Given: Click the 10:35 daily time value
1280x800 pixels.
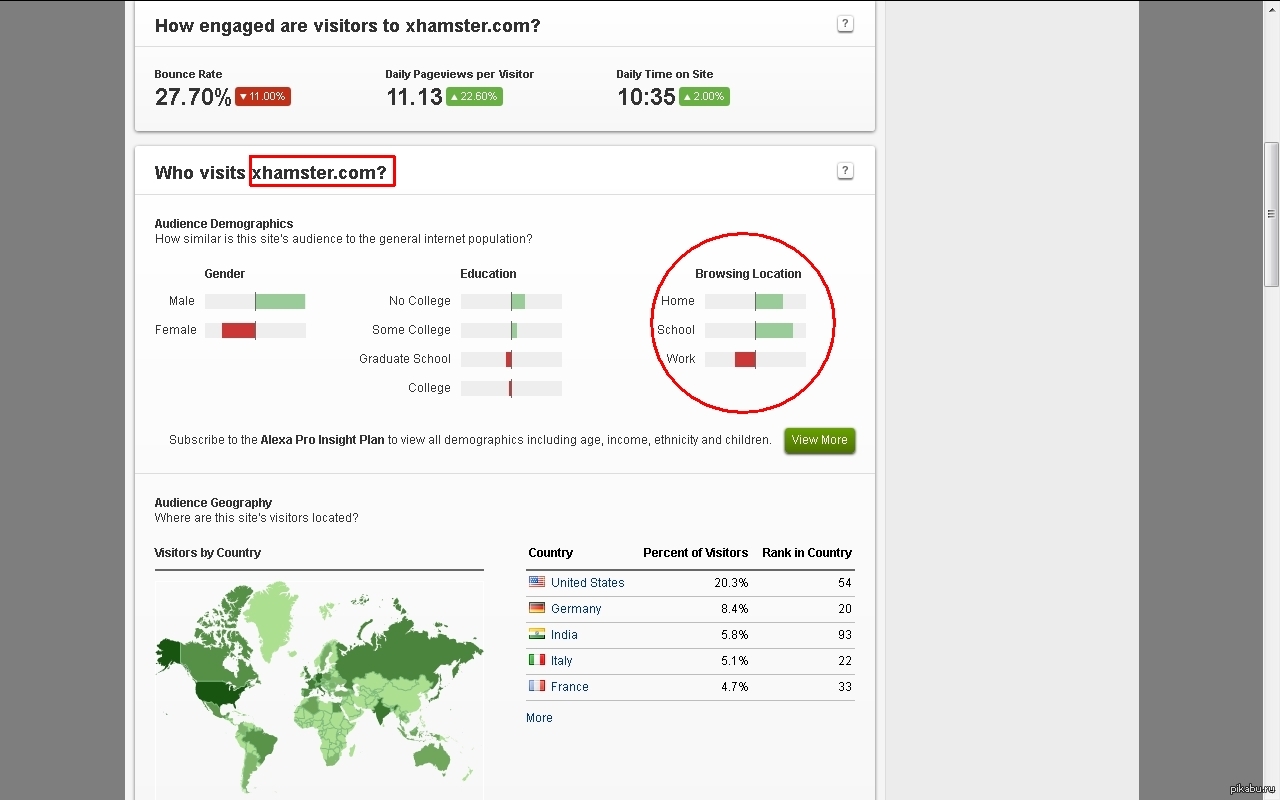Looking at the screenshot, I should [x=646, y=97].
